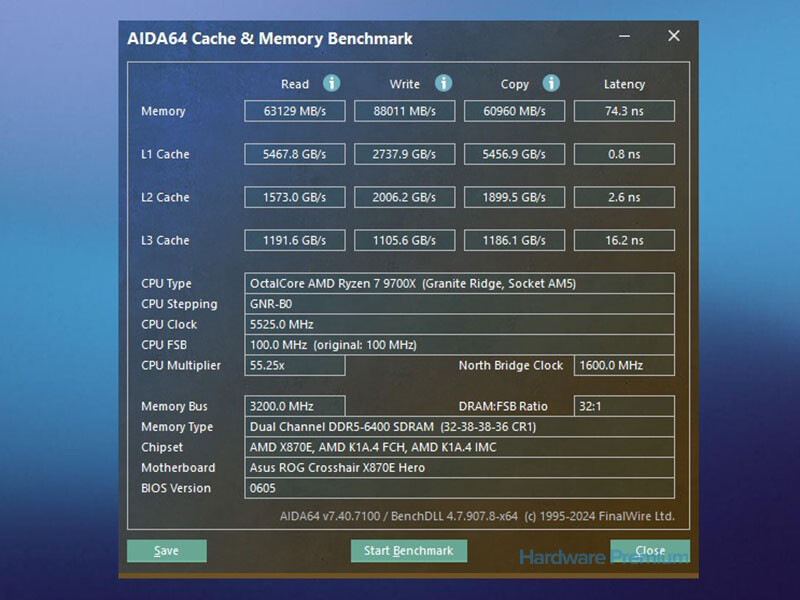Click the L1 Cache row label

click(x=165, y=154)
